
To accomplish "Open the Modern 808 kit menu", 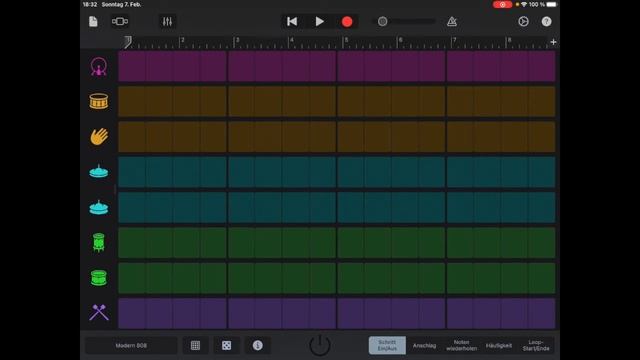I will (x=131, y=345).
